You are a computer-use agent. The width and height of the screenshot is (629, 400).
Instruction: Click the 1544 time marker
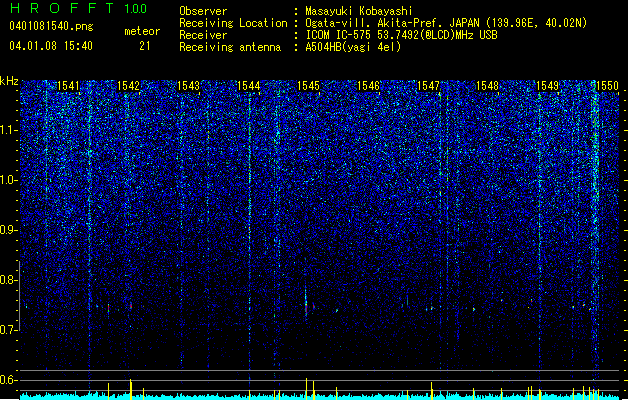(248, 86)
